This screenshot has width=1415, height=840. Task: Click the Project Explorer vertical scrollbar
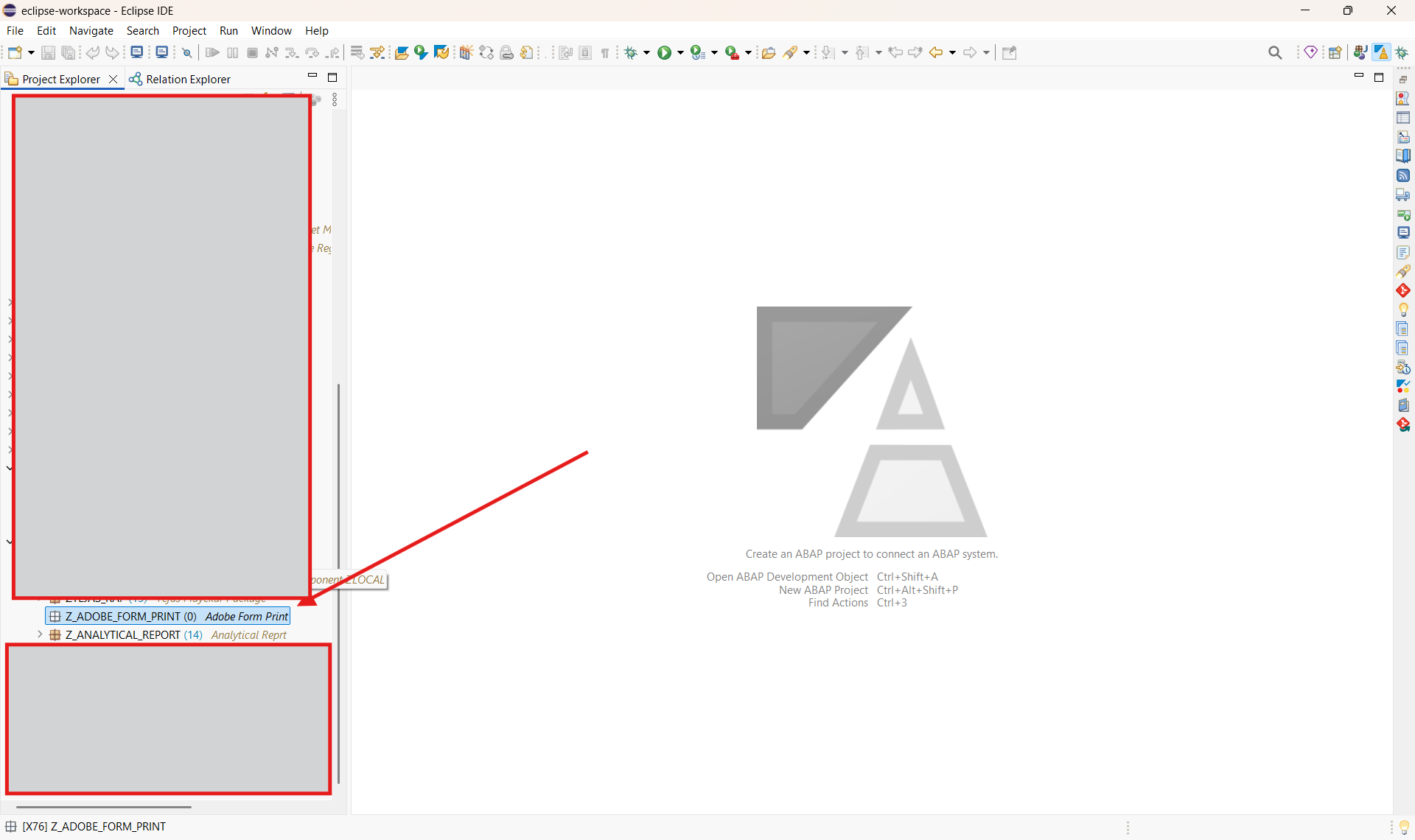pyautogui.click(x=338, y=582)
